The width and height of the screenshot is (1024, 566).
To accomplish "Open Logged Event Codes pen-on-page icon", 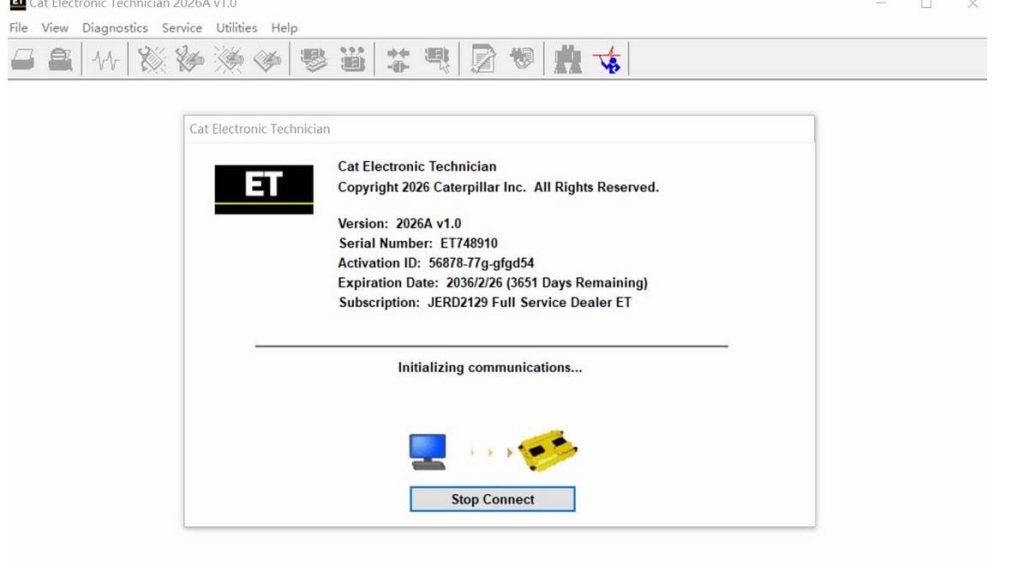I will pos(267,60).
